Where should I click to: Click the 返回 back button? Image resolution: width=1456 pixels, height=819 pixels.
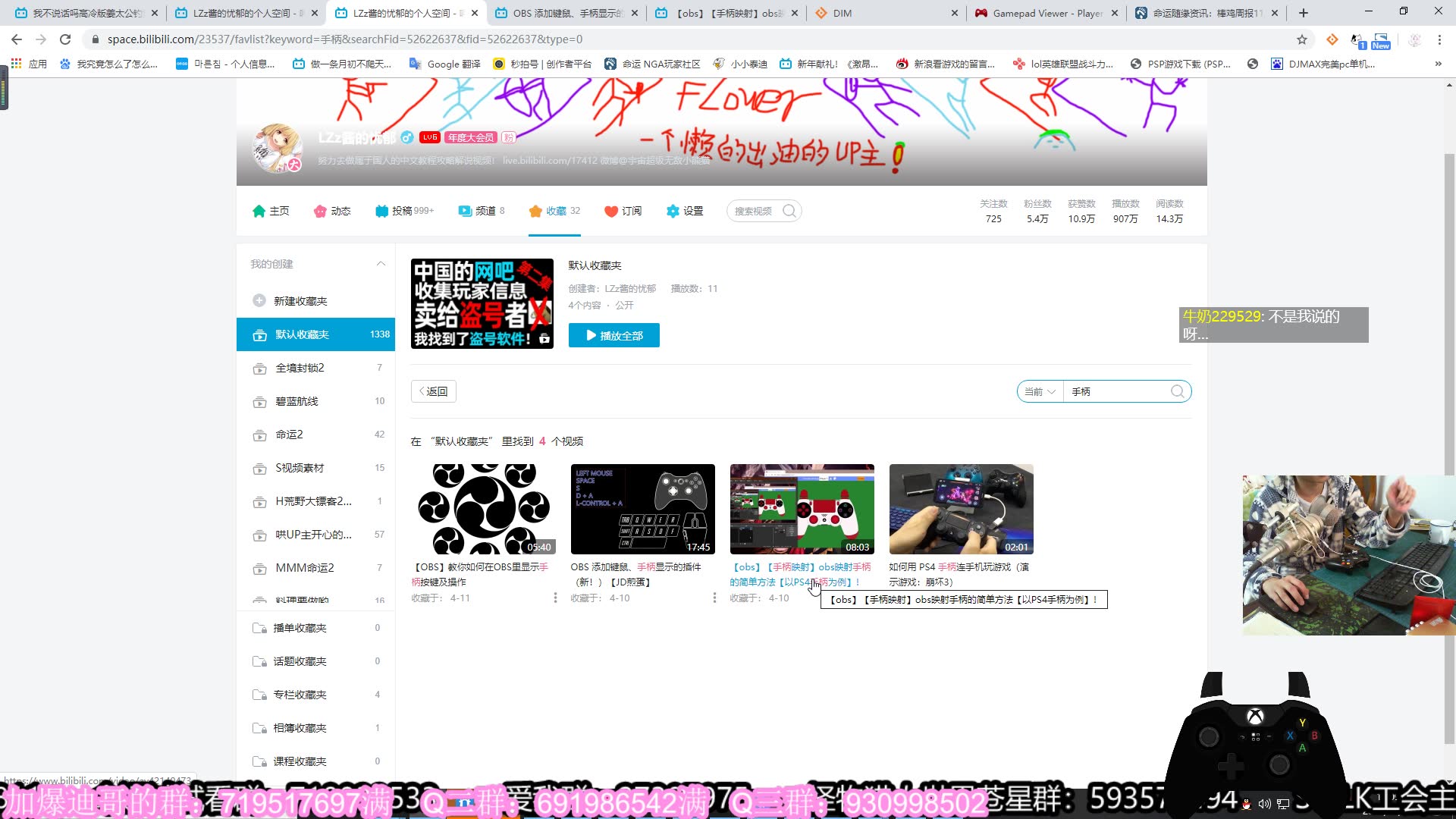pyautogui.click(x=434, y=391)
